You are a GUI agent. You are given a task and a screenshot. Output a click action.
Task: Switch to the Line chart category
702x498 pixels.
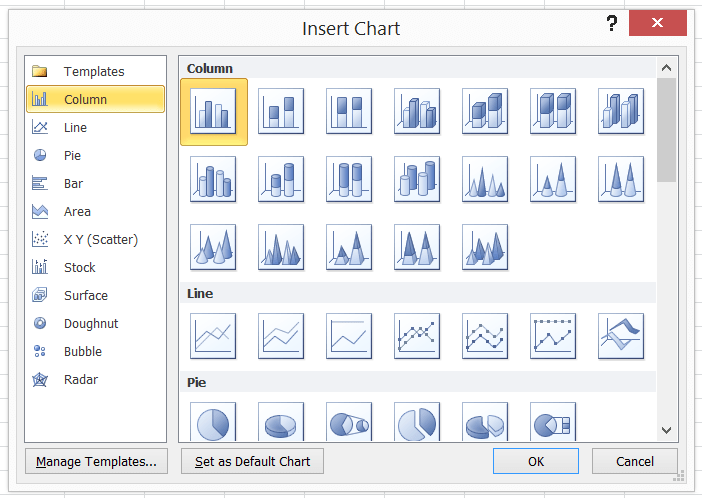[x=75, y=127]
